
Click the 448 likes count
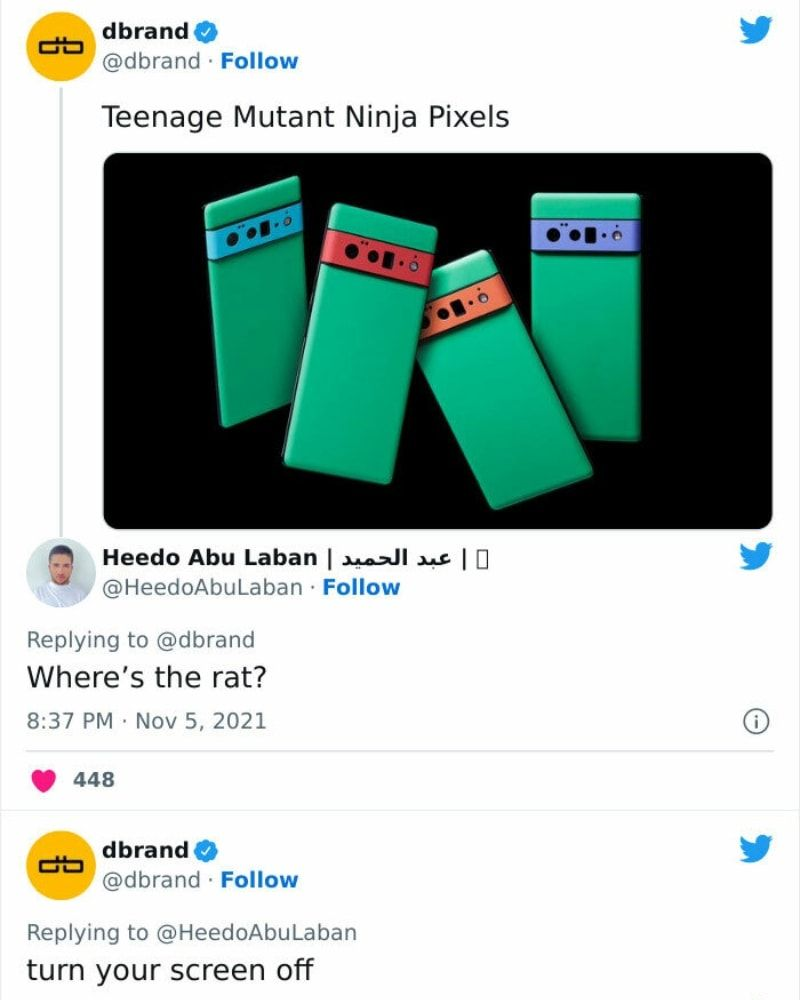(x=94, y=780)
